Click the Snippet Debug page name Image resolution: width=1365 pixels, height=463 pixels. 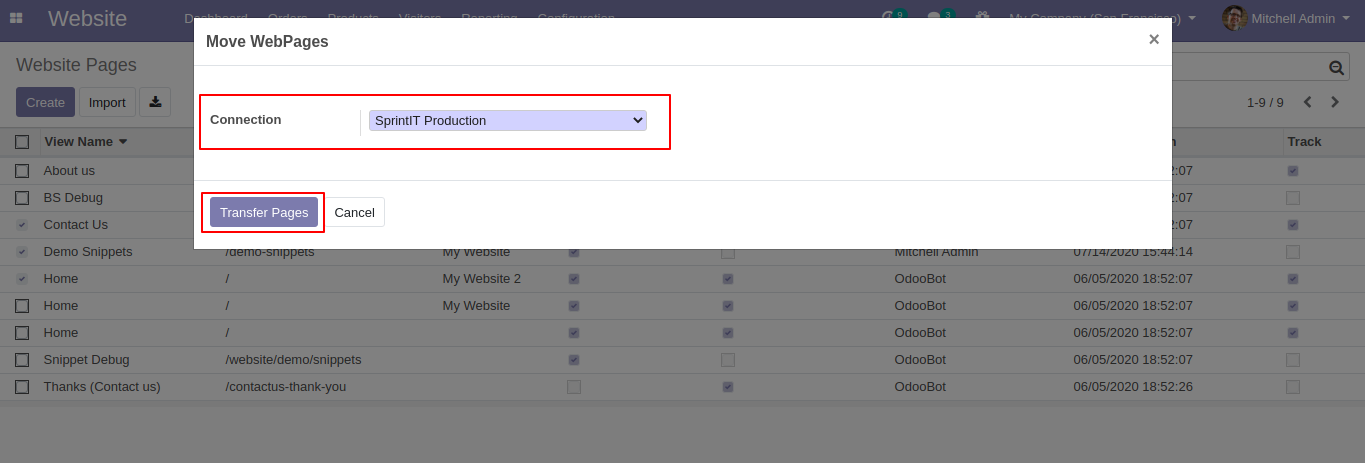point(86,360)
